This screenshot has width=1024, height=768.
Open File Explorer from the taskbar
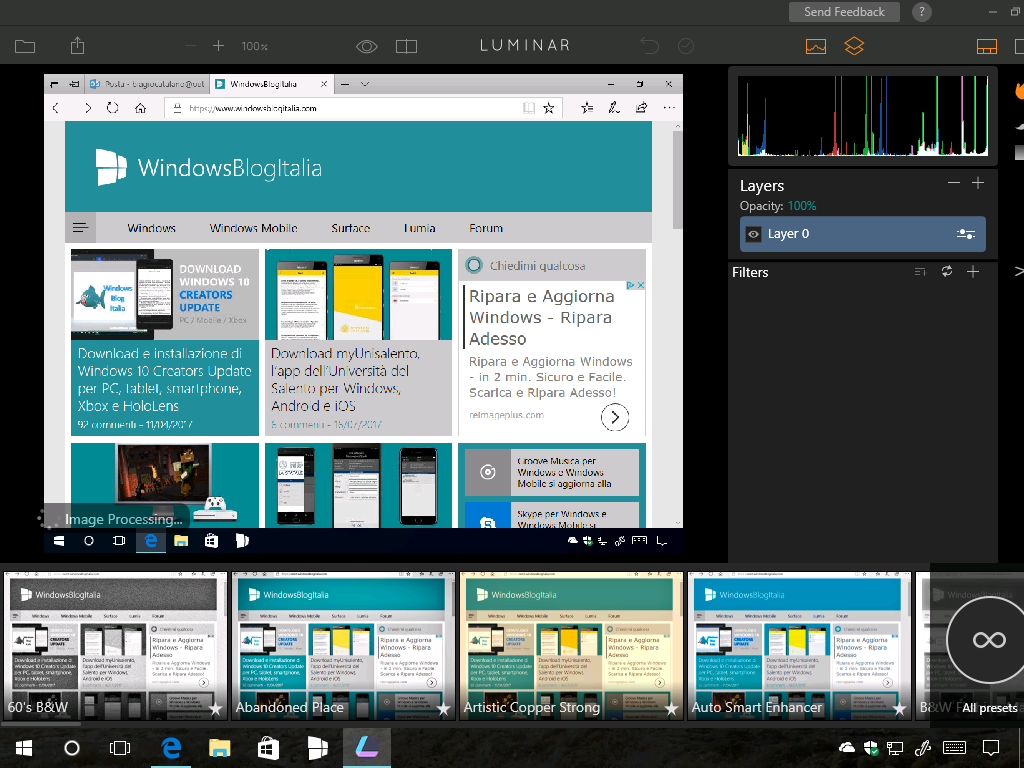click(219, 748)
